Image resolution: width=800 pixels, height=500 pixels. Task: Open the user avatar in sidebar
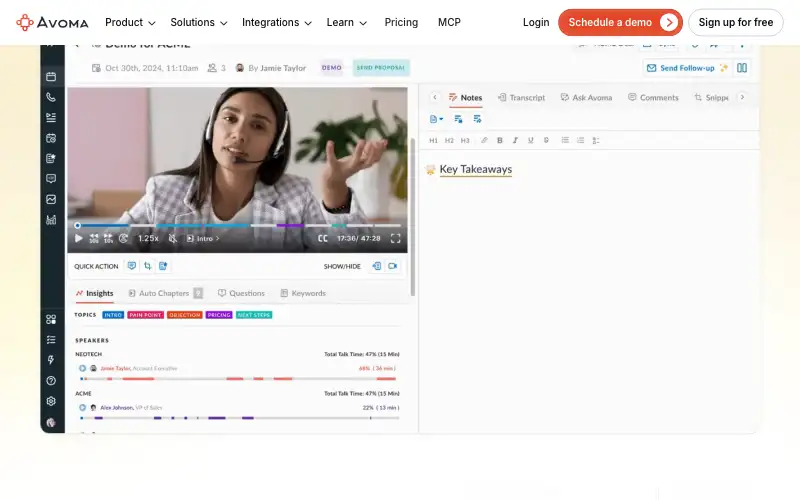click(51, 422)
